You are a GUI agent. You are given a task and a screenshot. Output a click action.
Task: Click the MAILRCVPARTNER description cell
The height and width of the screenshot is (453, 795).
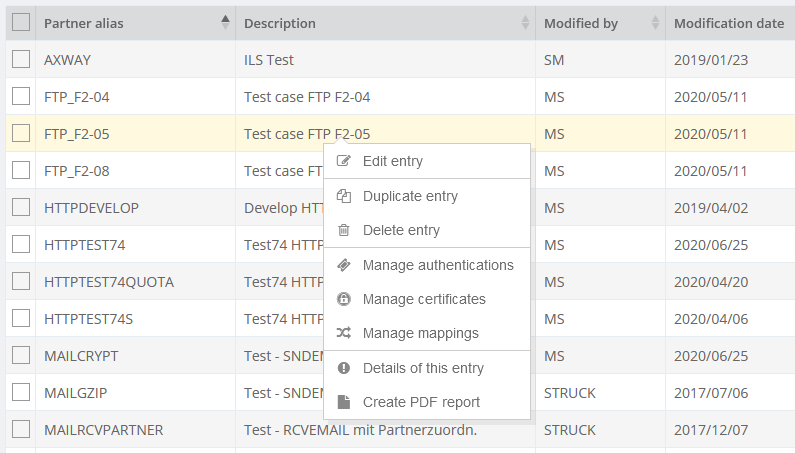(x=360, y=430)
